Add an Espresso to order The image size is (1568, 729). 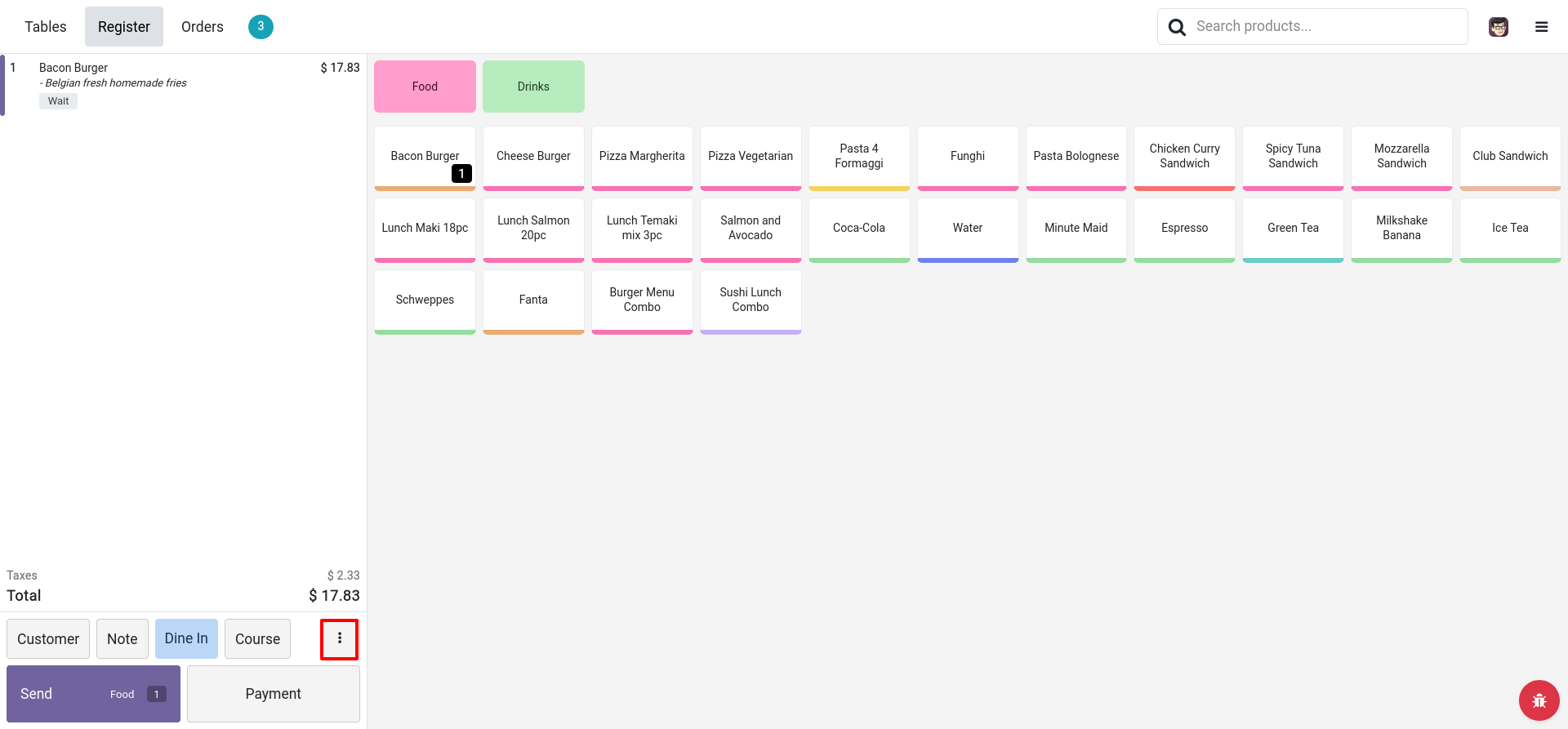pos(1185,229)
